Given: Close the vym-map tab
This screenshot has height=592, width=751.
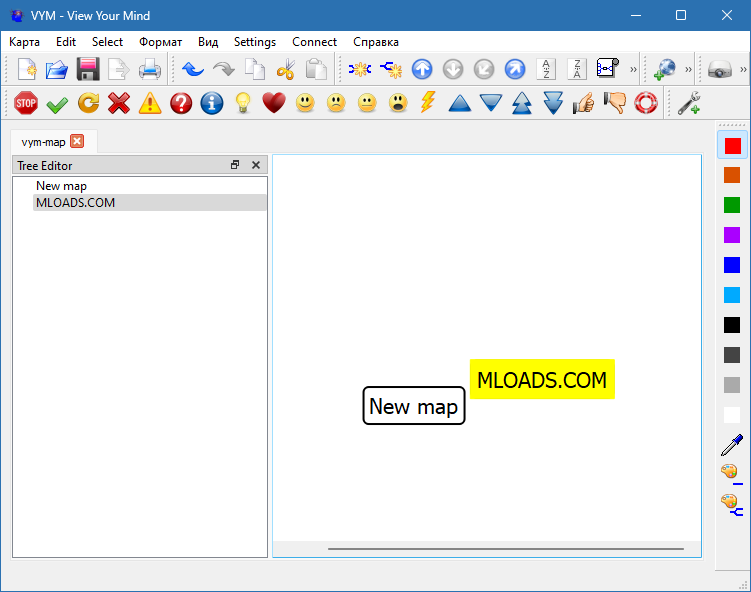Looking at the screenshot, I should pyautogui.click(x=77, y=141).
